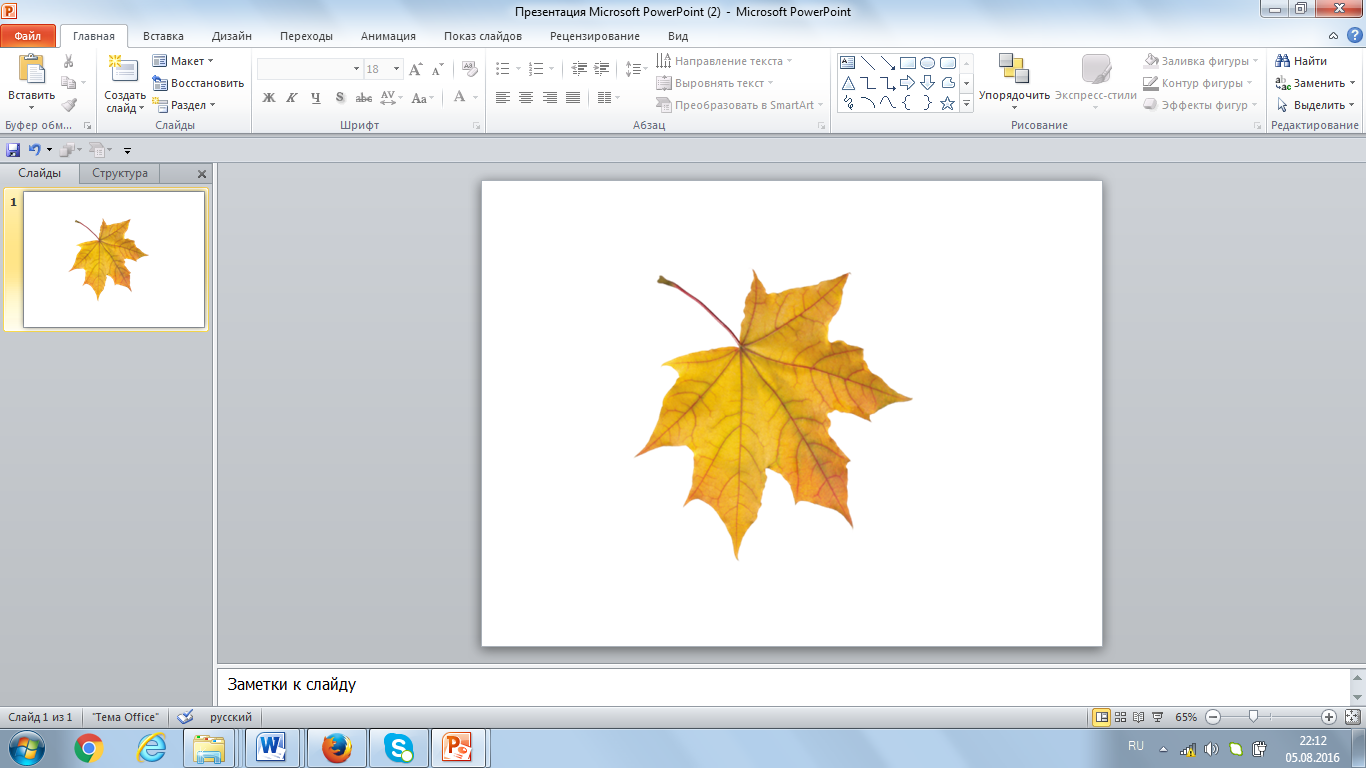Pick the rectangle shape from the shapes gallery
The height and width of the screenshot is (768, 1366).
point(908,63)
